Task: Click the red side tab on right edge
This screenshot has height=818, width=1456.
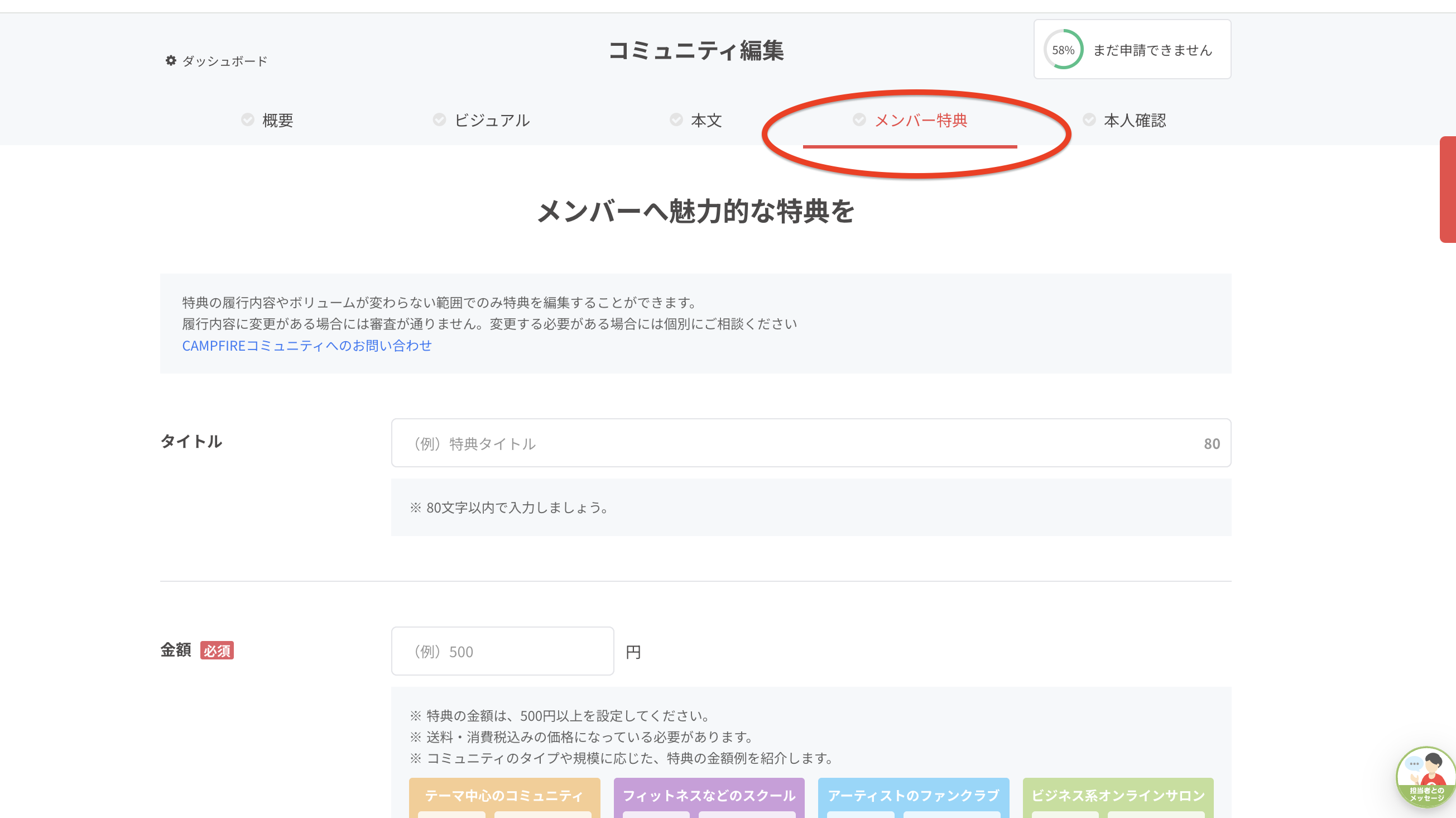Action: pyautogui.click(x=1448, y=189)
